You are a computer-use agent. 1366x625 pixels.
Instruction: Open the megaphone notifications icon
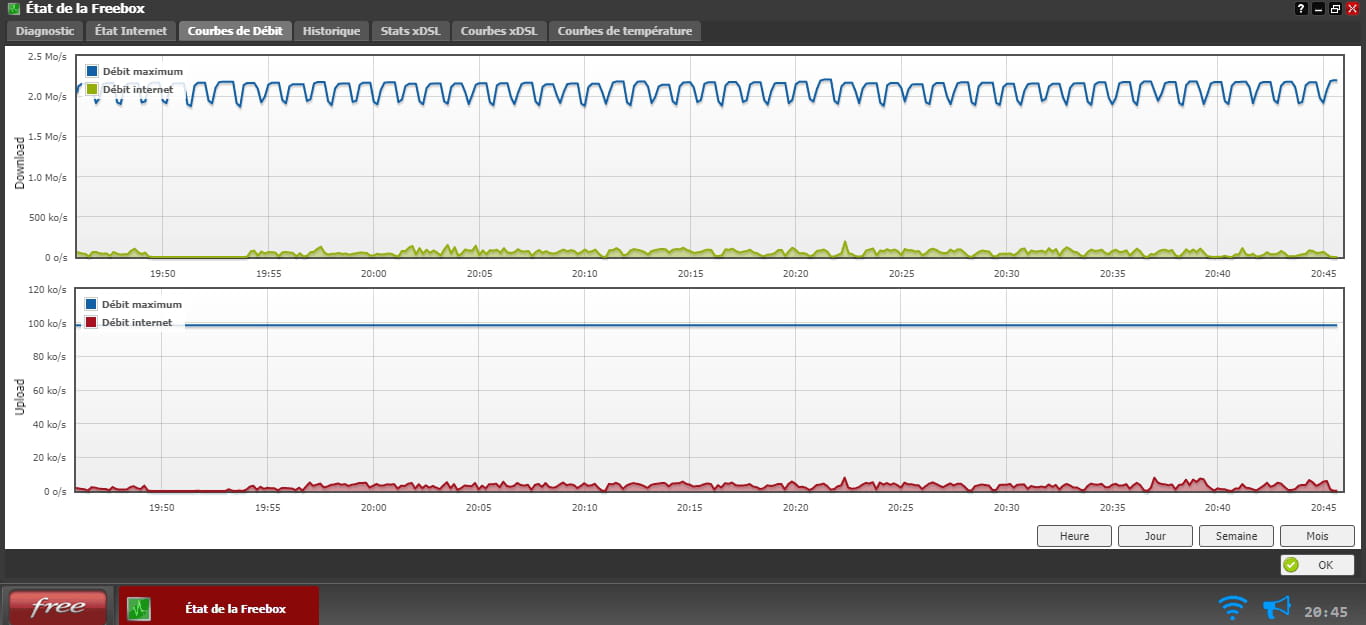pyautogui.click(x=1277, y=607)
